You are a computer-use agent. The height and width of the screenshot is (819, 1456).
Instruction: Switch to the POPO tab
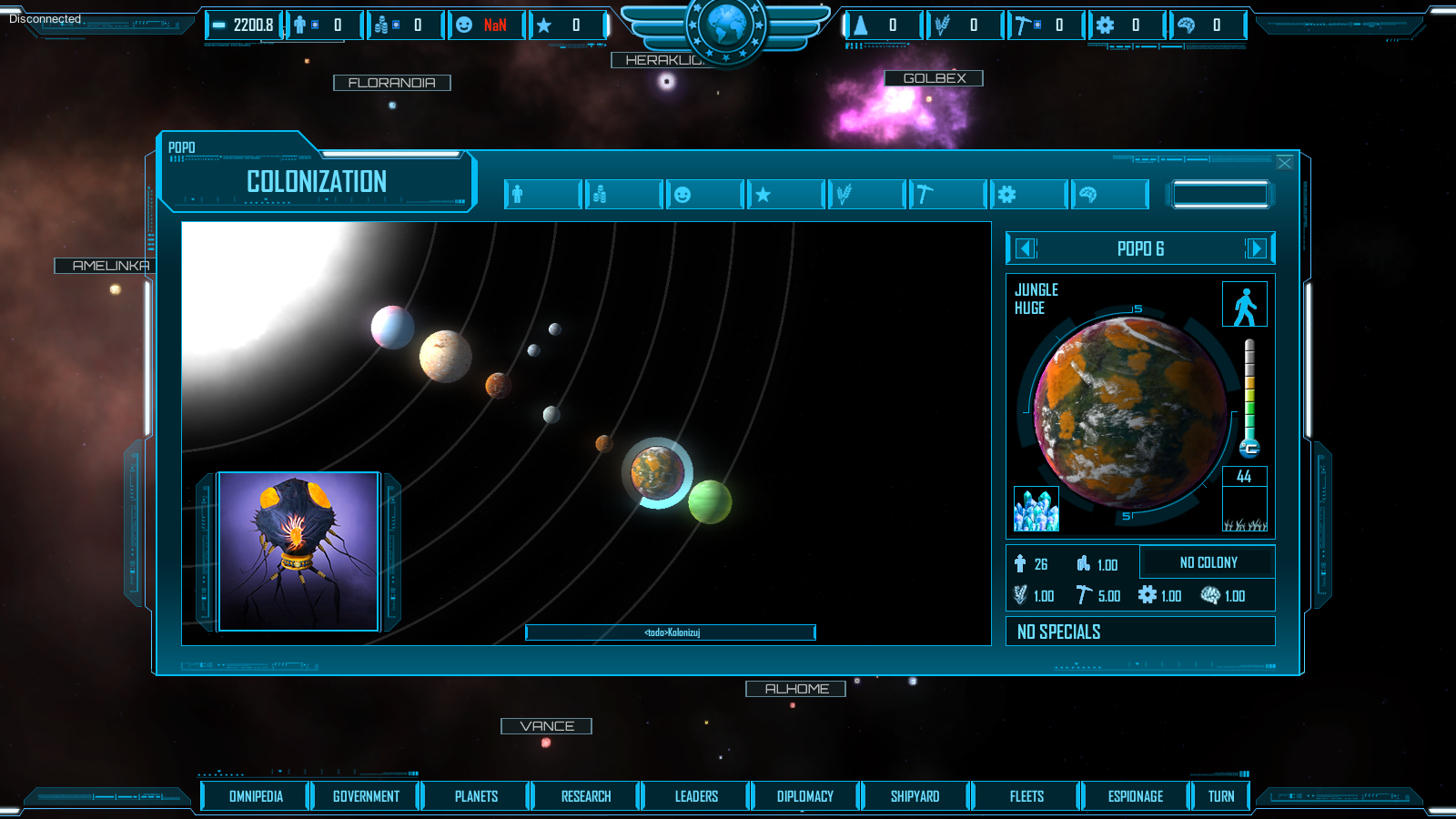(x=182, y=147)
